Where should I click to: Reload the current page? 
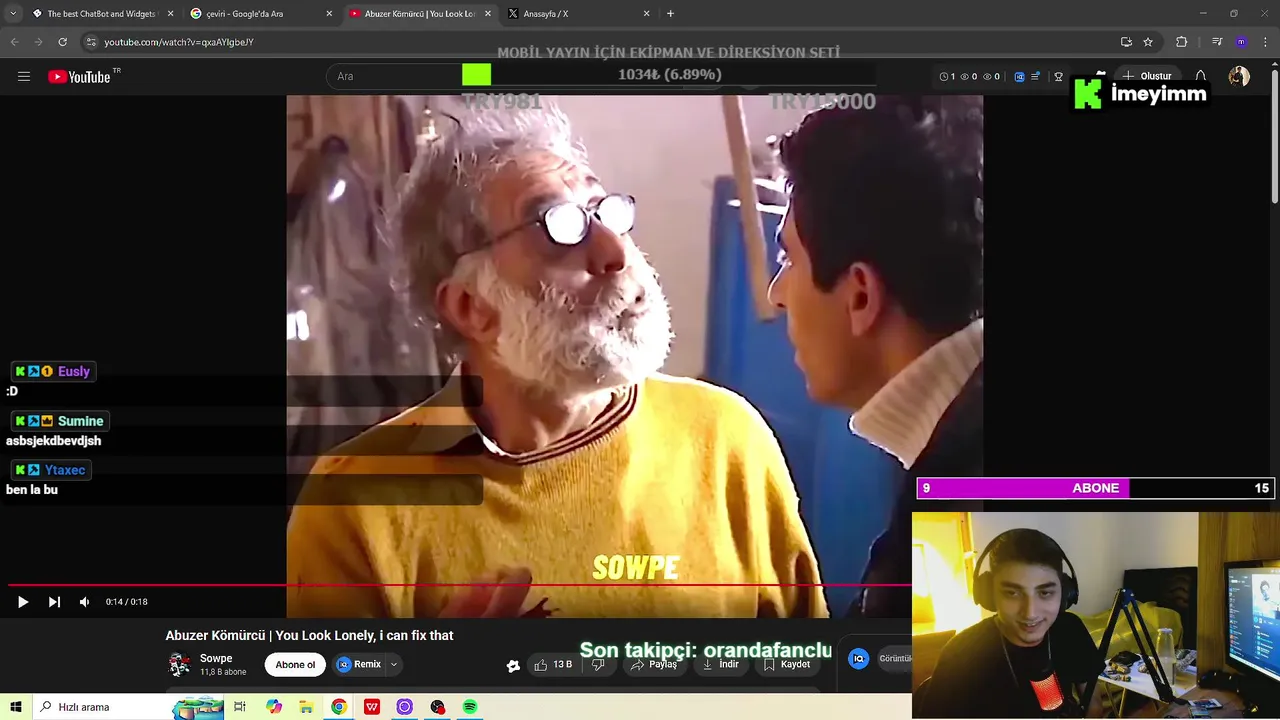coord(62,42)
